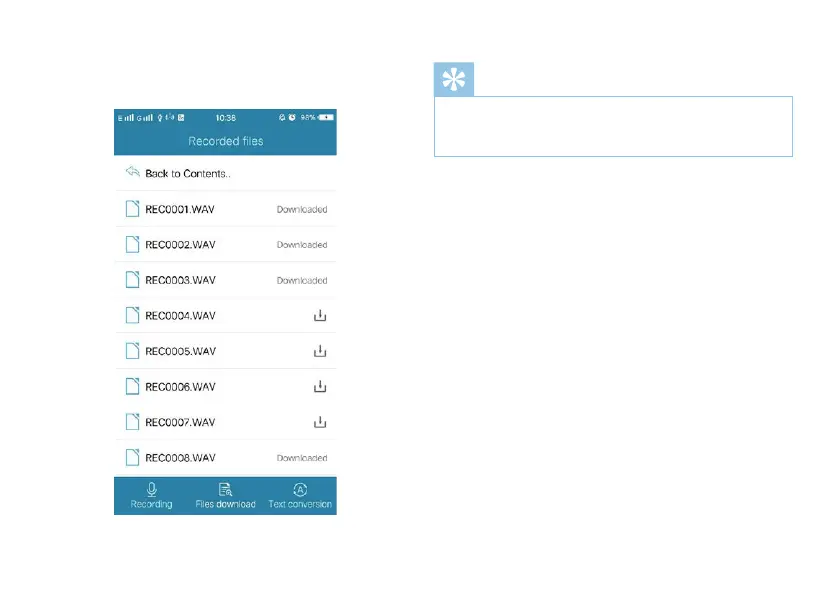Tap the 10:38 clock in the status bar
Image resolution: width=839 pixels, height=595 pixels.
click(x=225, y=118)
